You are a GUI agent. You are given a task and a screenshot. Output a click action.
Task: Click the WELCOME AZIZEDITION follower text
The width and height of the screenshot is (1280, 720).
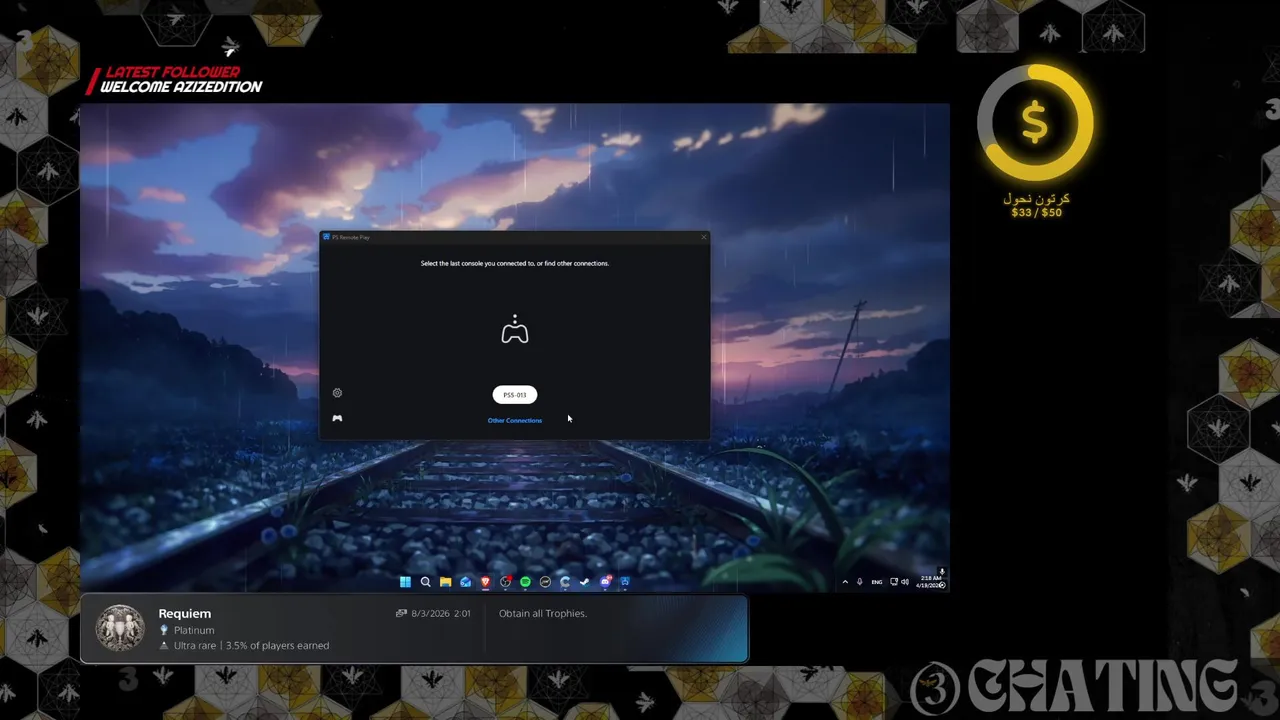tap(181, 87)
